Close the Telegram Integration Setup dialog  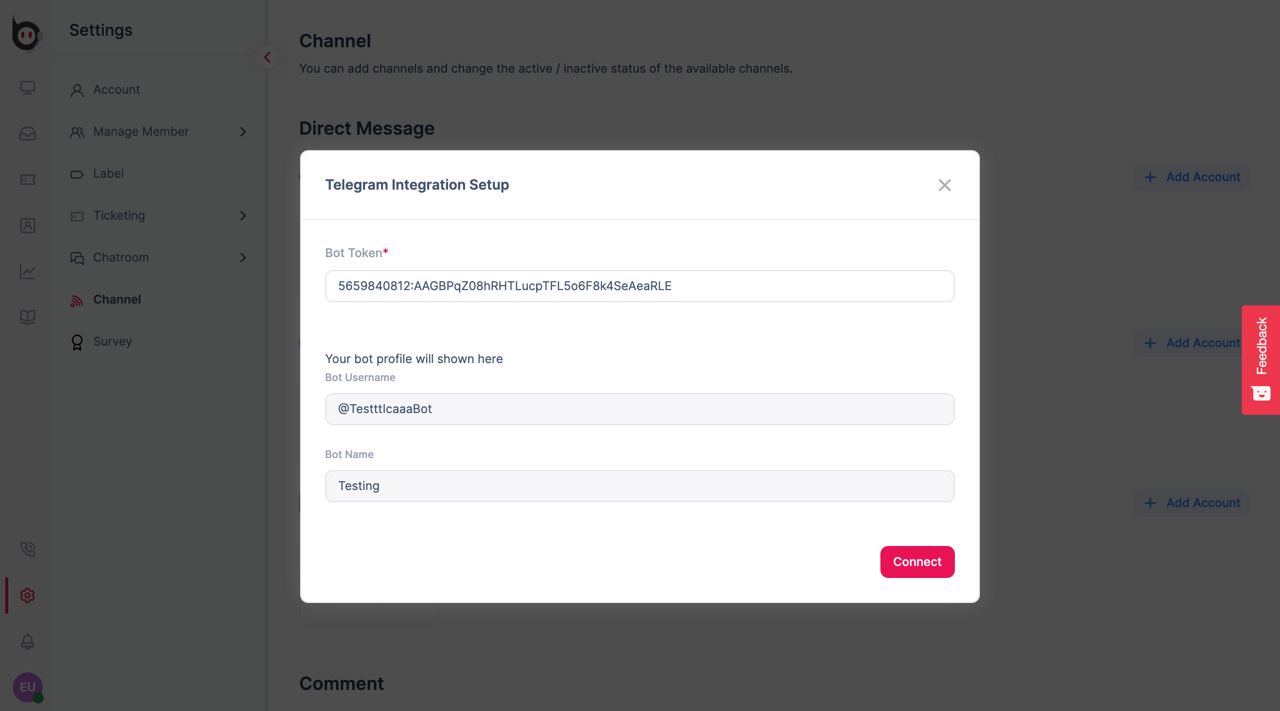pos(944,185)
